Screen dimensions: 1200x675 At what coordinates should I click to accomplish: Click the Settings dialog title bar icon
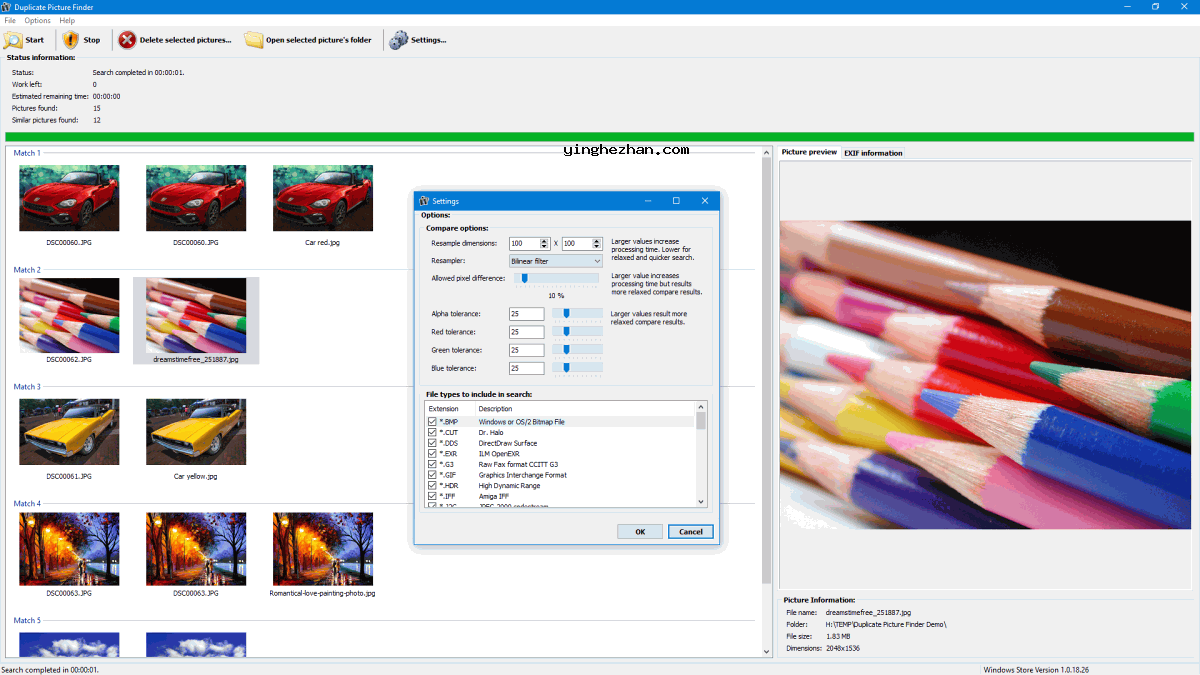click(423, 201)
